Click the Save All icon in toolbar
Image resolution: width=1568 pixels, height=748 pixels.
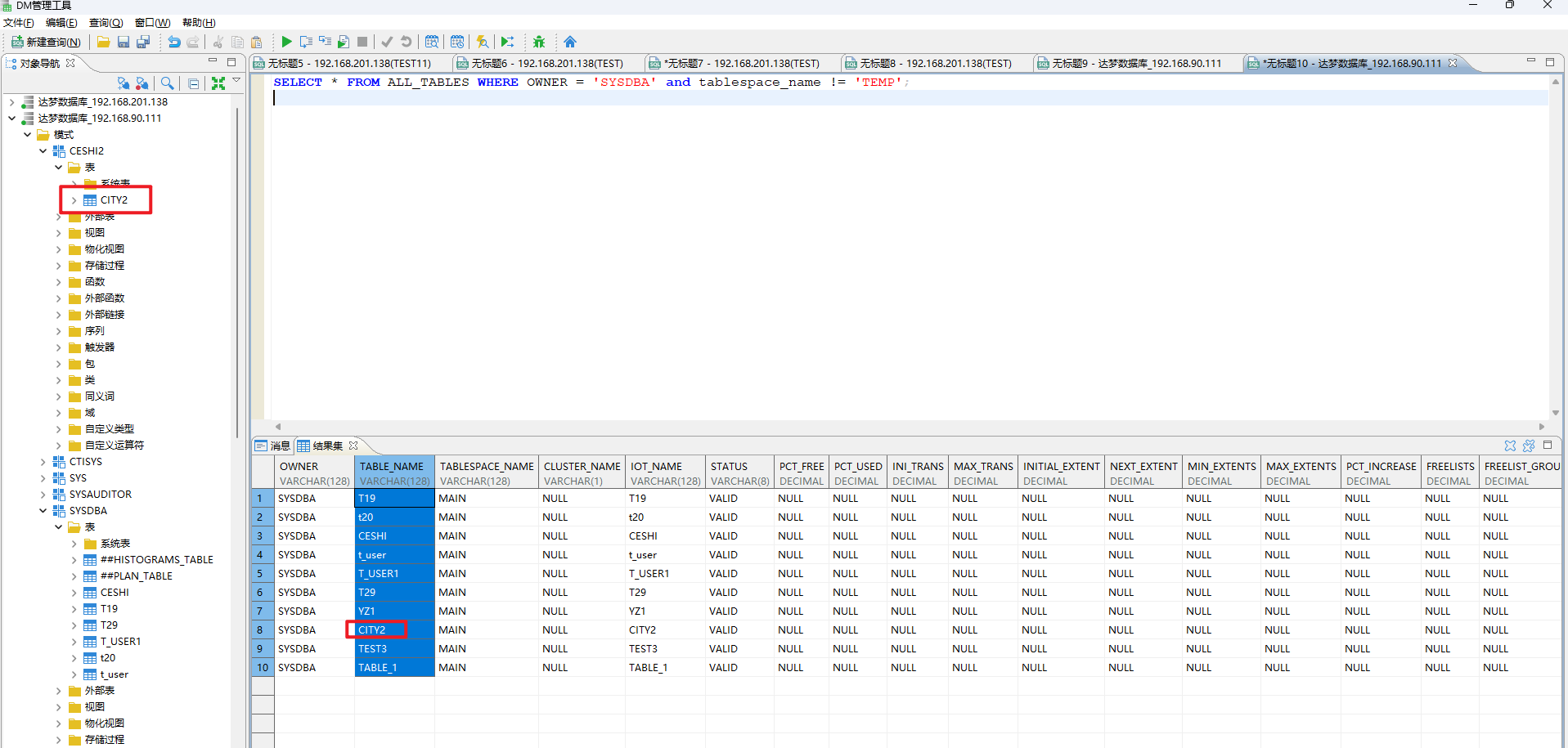tap(143, 42)
